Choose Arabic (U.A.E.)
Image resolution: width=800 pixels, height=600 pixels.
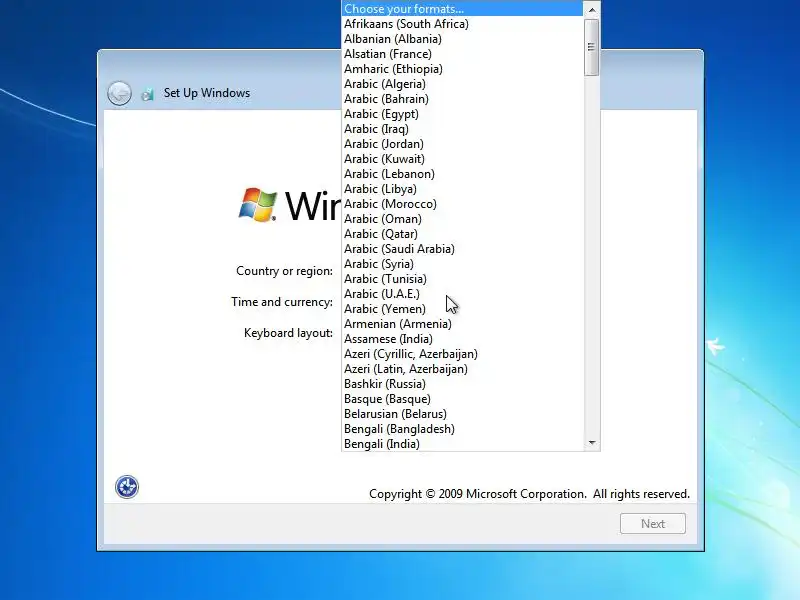tap(462, 294)
